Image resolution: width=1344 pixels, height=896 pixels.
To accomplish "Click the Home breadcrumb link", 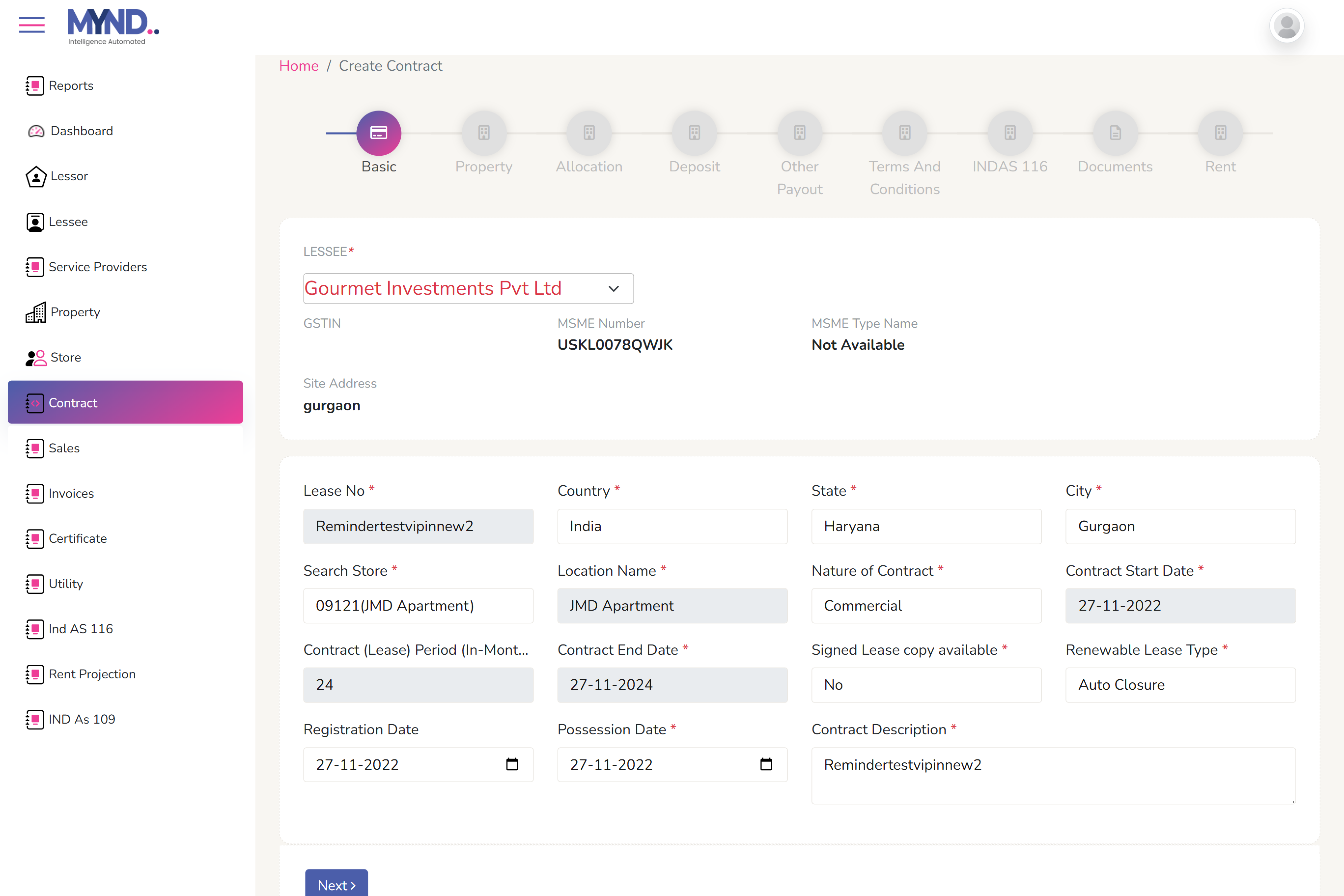I will point(298,66).
